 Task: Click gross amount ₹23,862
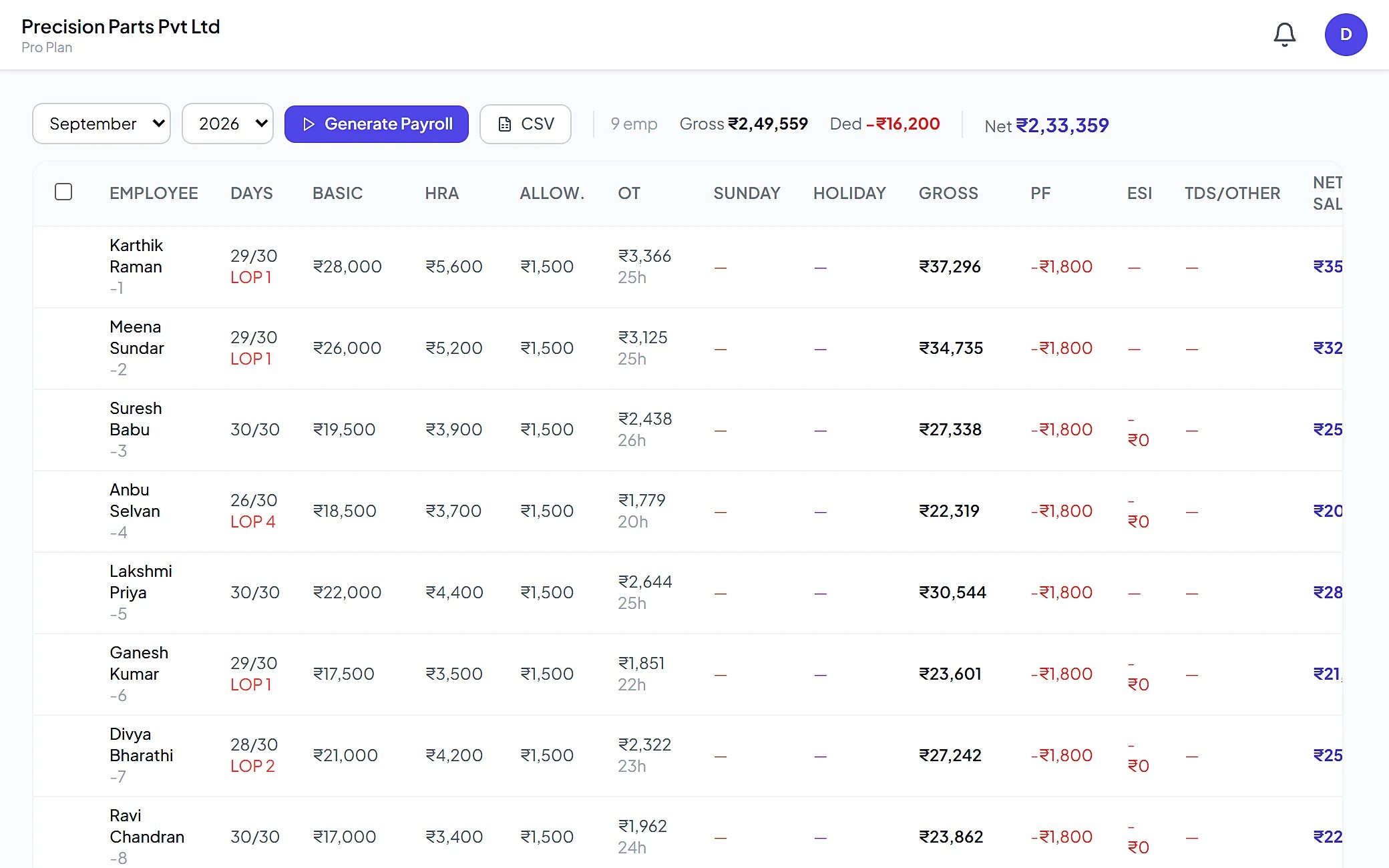pyautogui.click(x=951, y=837)
